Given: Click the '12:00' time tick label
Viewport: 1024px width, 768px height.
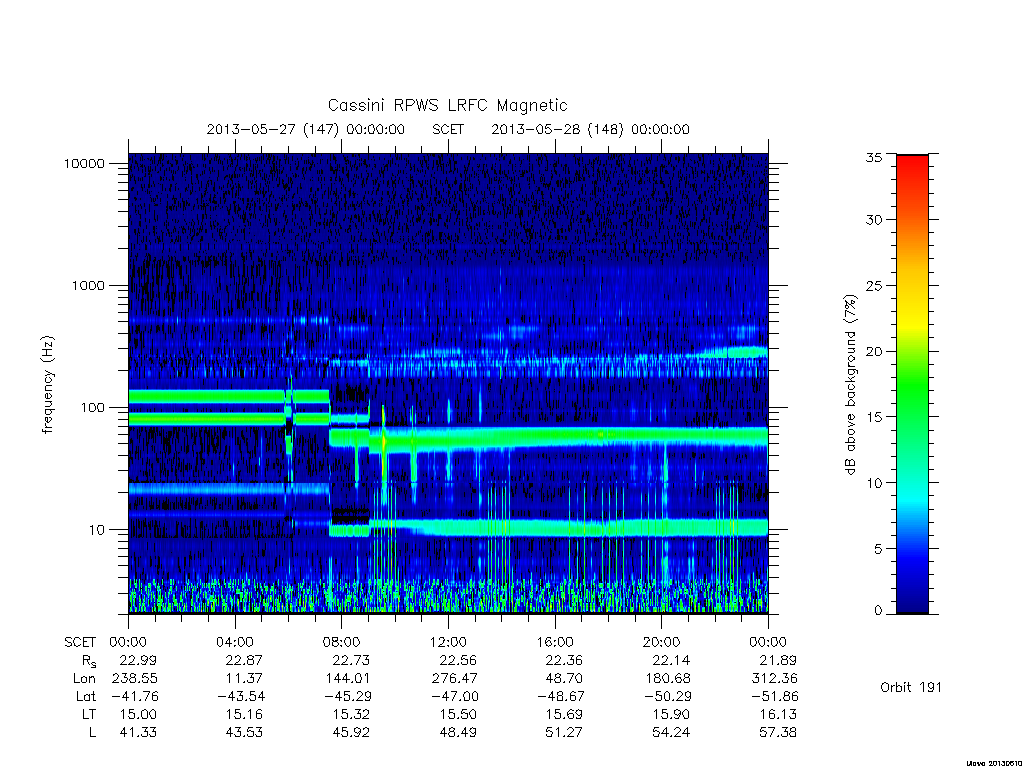Looking at the screenshot, I should pos(448,642).
